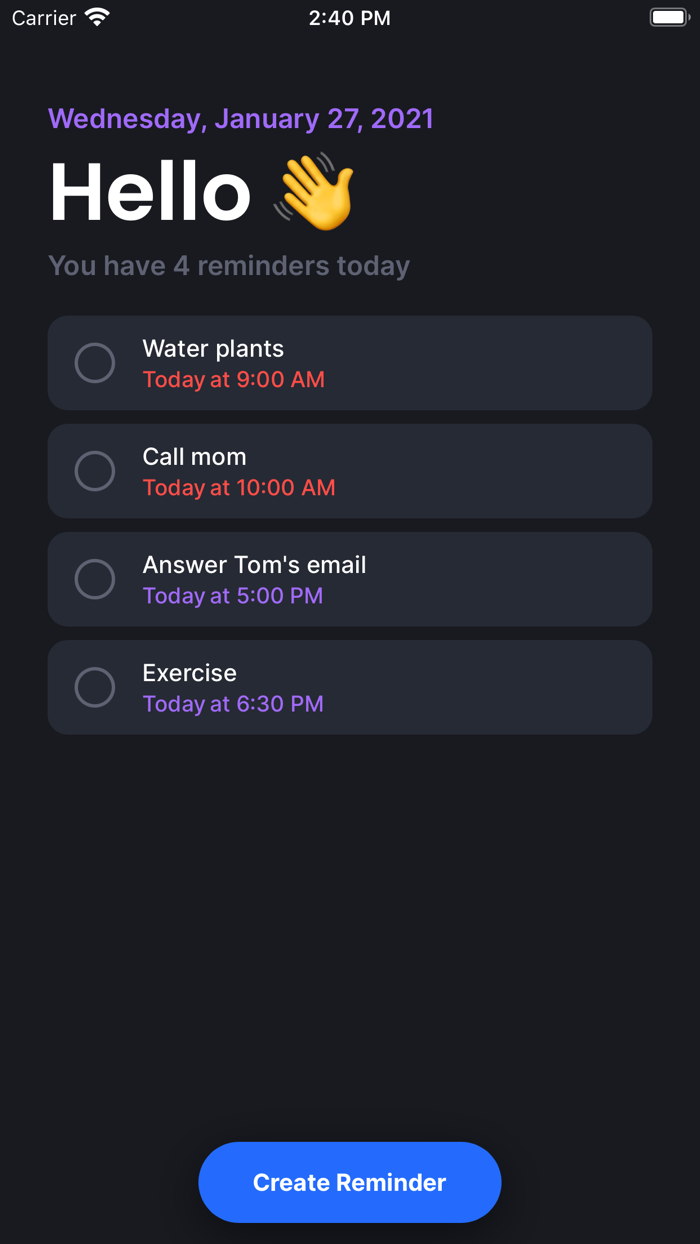
Task: Tap the battery icon in status bar
Action: [x=669, y=18]
